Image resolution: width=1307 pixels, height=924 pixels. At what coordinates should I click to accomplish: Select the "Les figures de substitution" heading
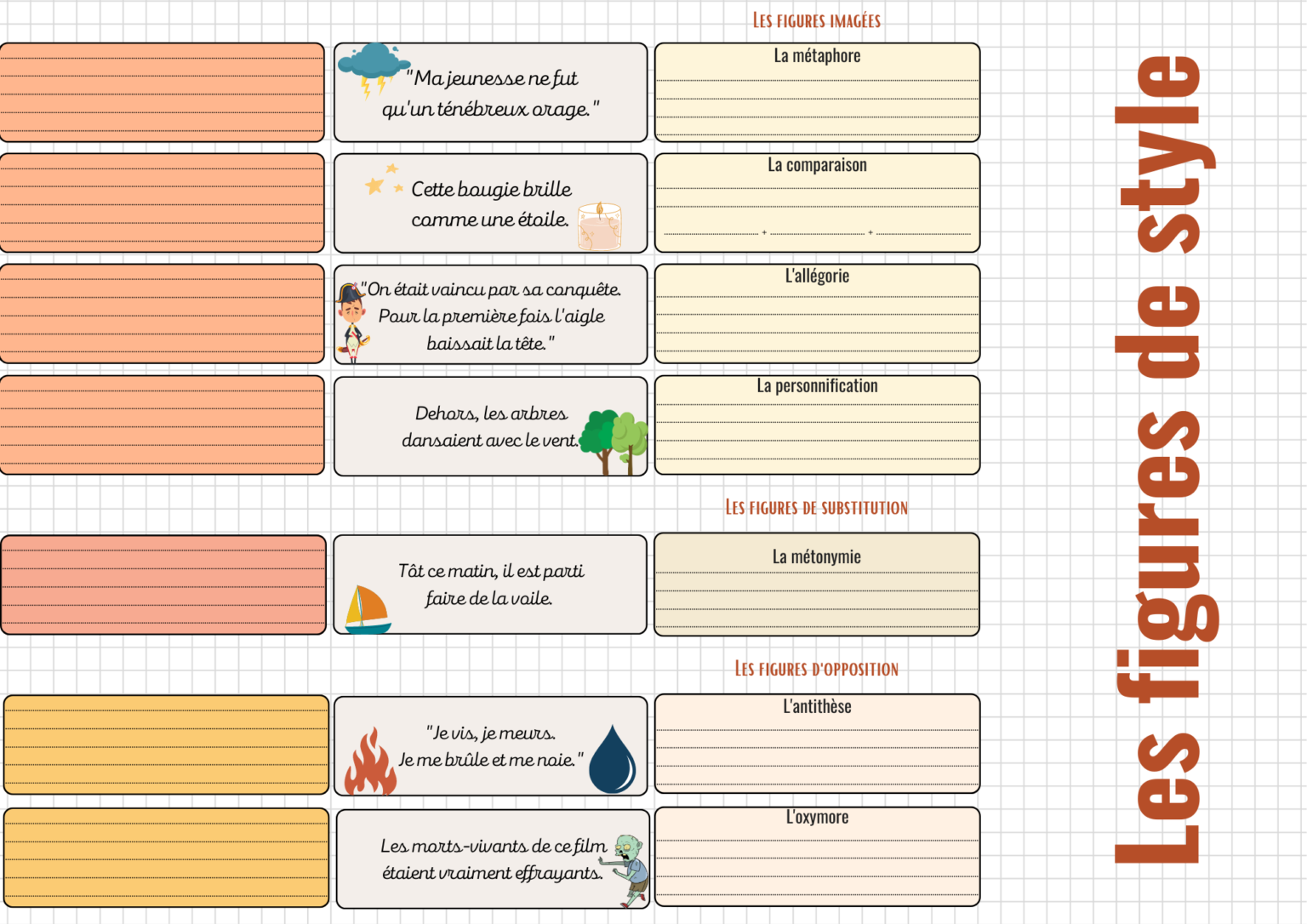click(x=816, y=508)
